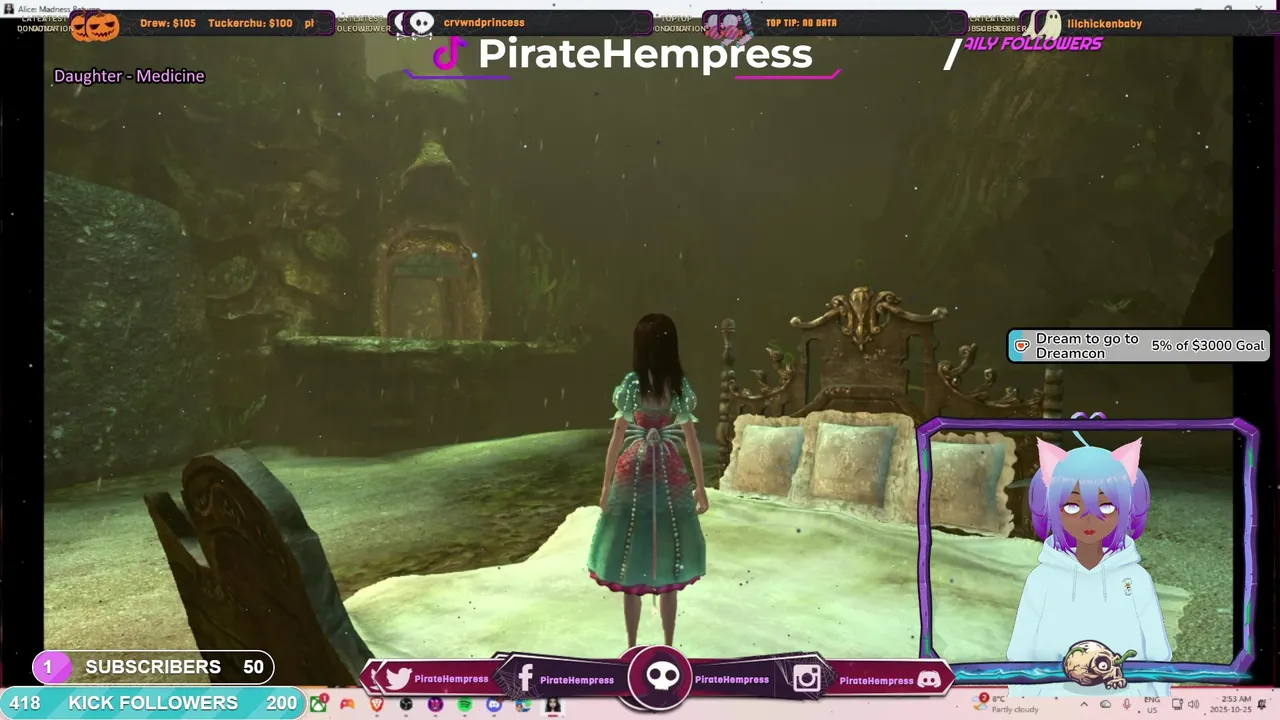Viewport: 1280px width, 720px height.
Task: Click the TikTok logo beside PirateHempress
Action: 449,55
